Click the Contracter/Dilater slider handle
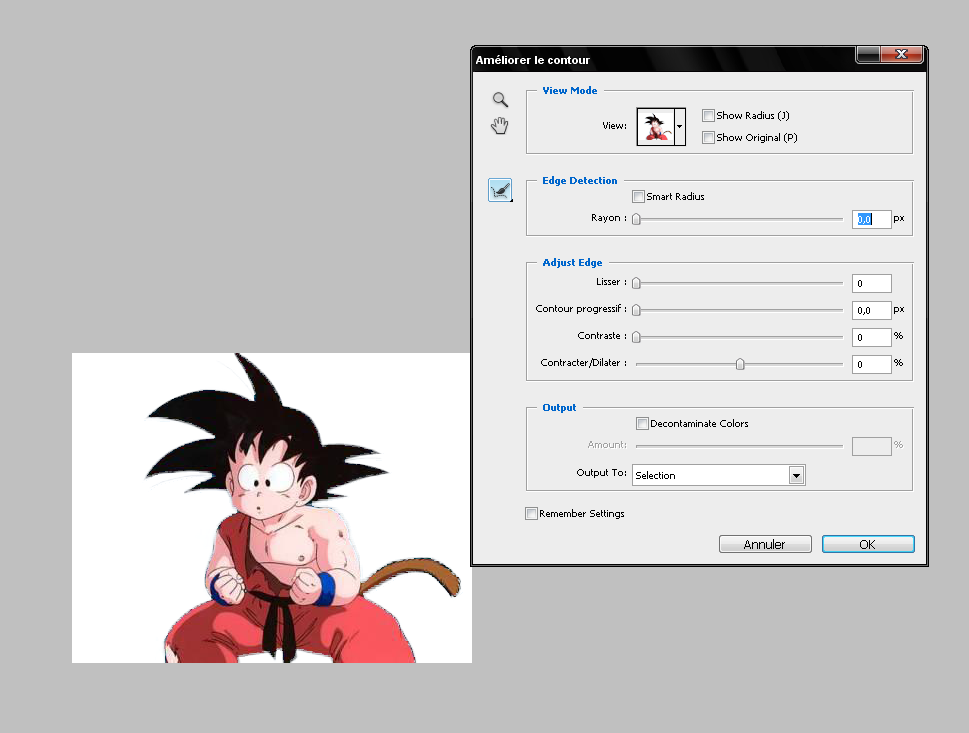The height and width of the screenshot is (733, 969). click(740, 364)
